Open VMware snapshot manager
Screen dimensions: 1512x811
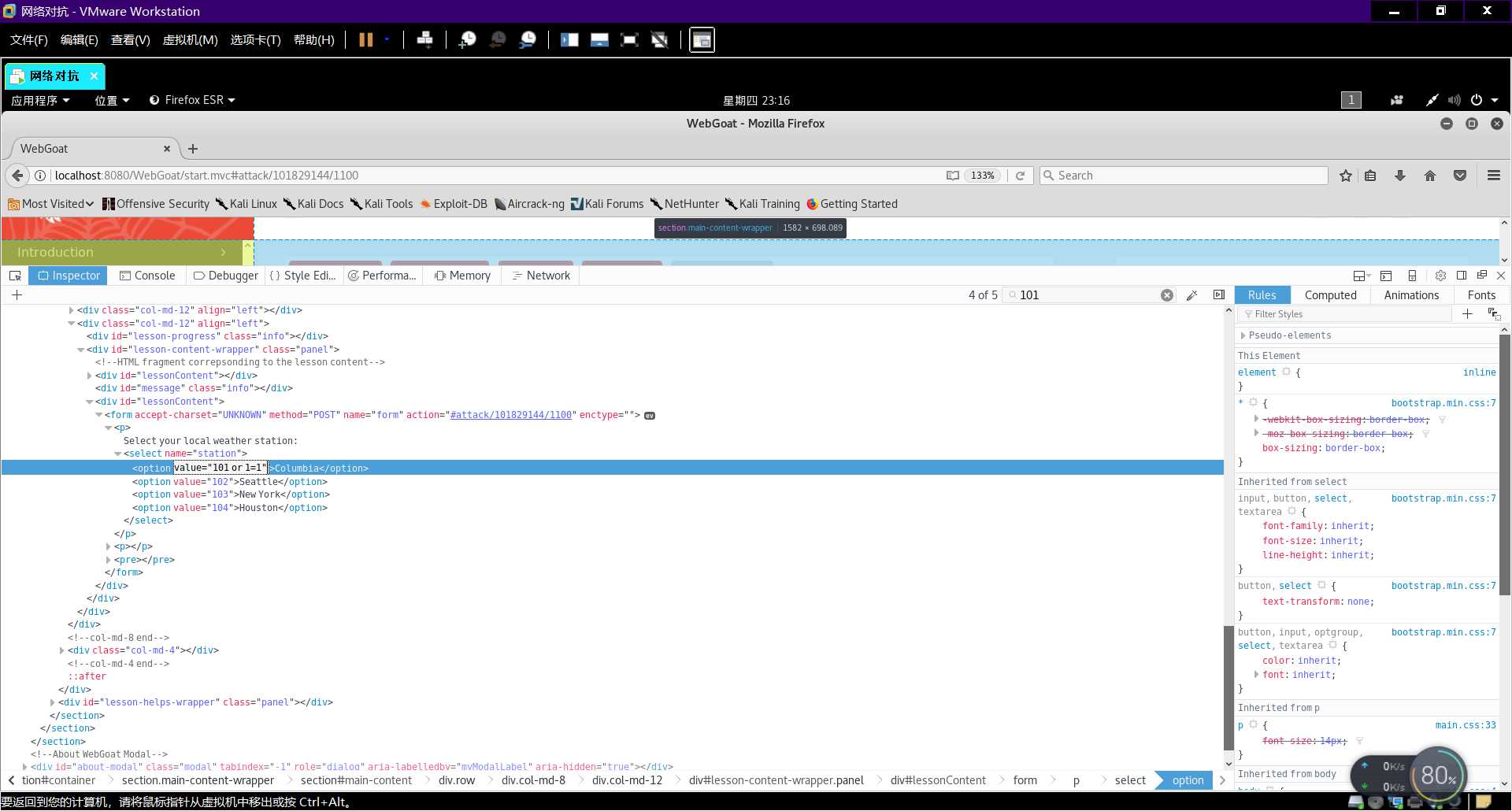click(528, 39)
